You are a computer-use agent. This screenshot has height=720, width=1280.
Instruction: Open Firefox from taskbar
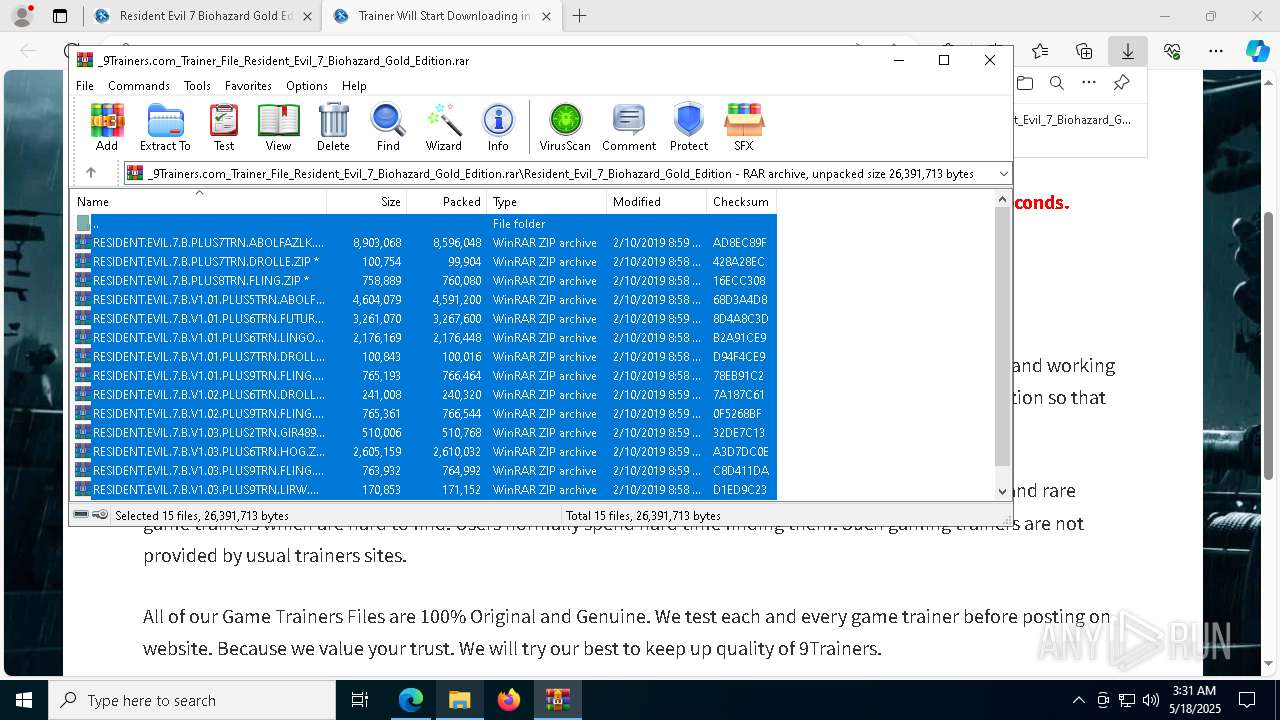click(509, 700)
